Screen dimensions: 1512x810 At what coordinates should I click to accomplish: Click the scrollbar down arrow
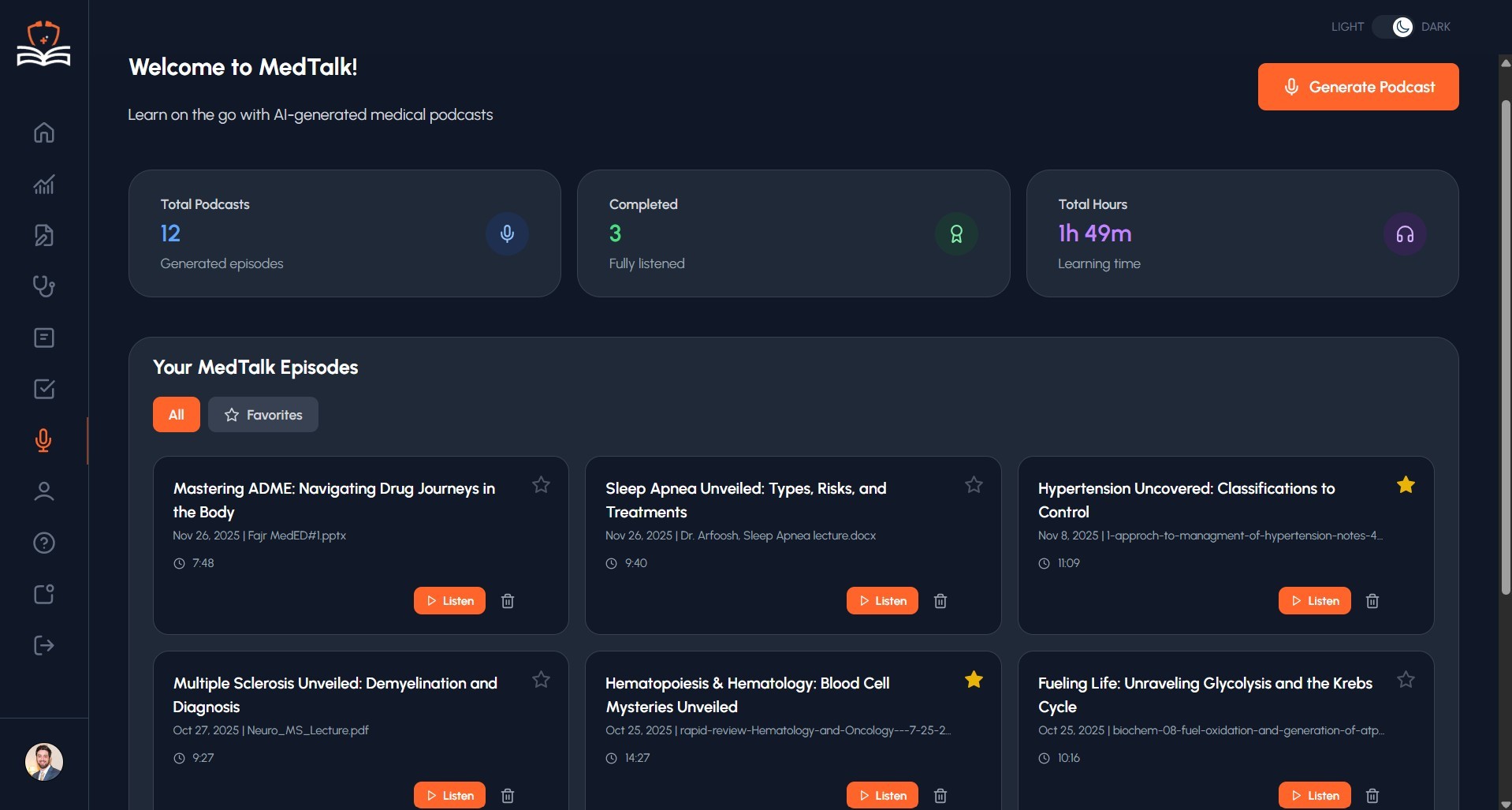[x=1506, y=804]
